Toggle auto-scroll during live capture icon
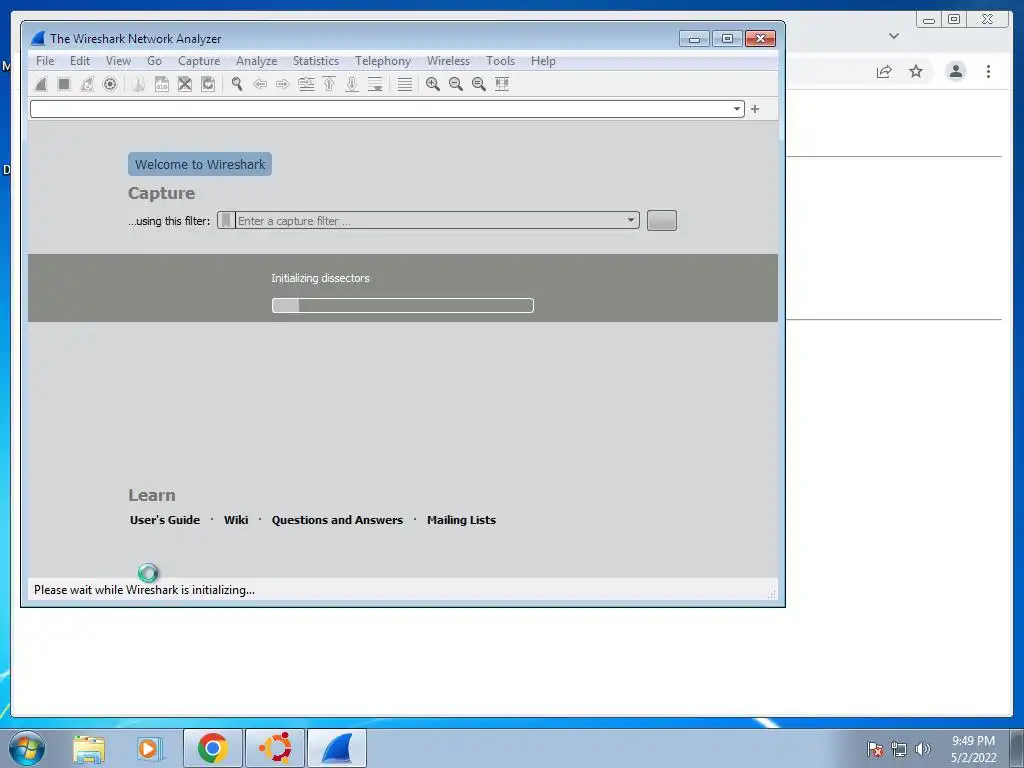 tap(375, 84)
